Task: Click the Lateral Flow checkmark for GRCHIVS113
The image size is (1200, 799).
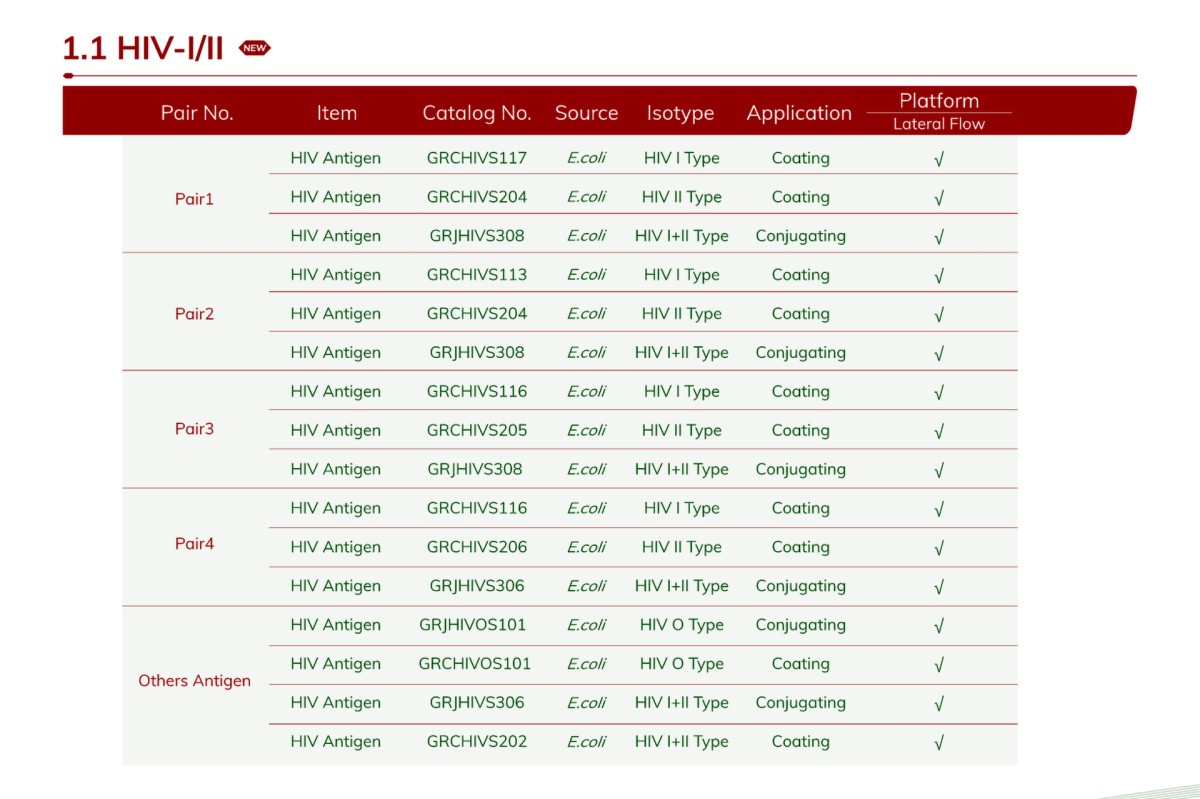Action: pos(938,275)
